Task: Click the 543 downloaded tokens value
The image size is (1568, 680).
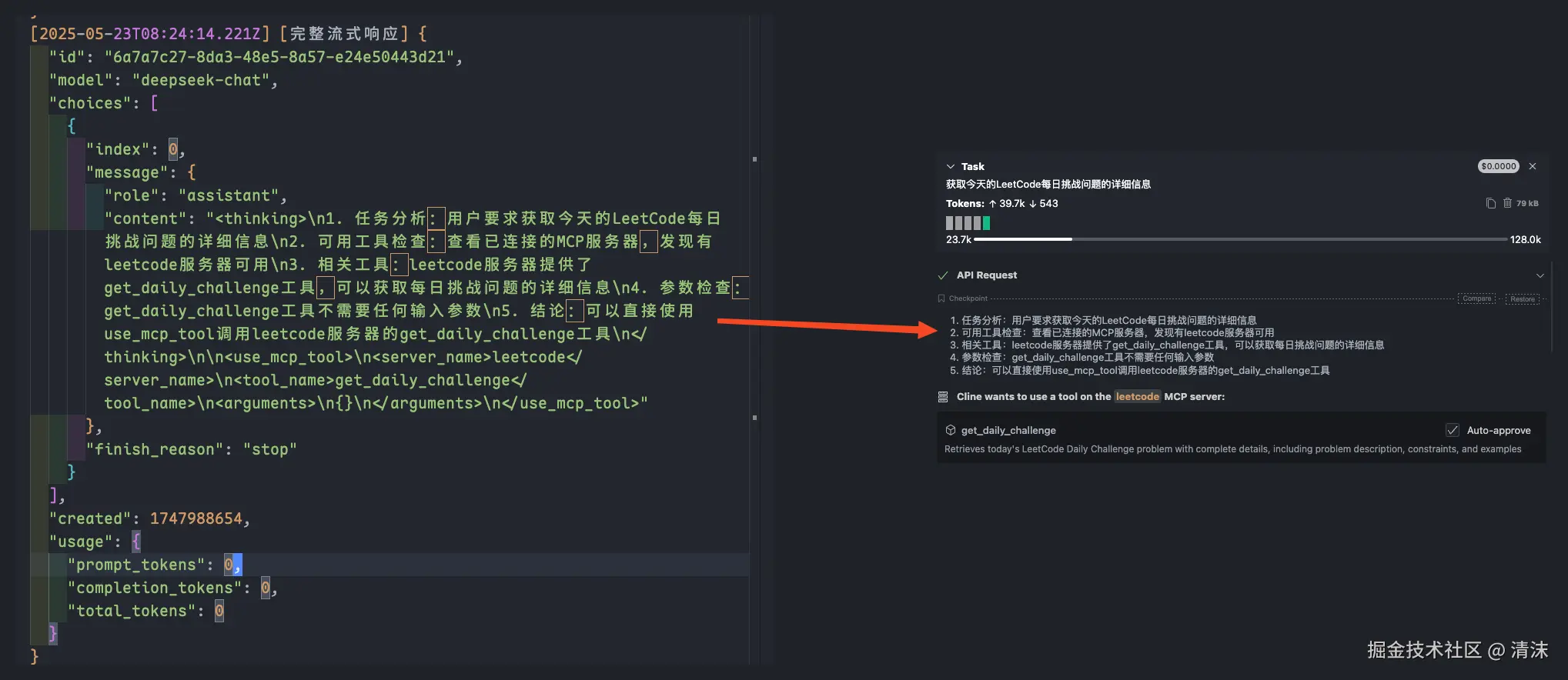Action: pos(1048,204)
